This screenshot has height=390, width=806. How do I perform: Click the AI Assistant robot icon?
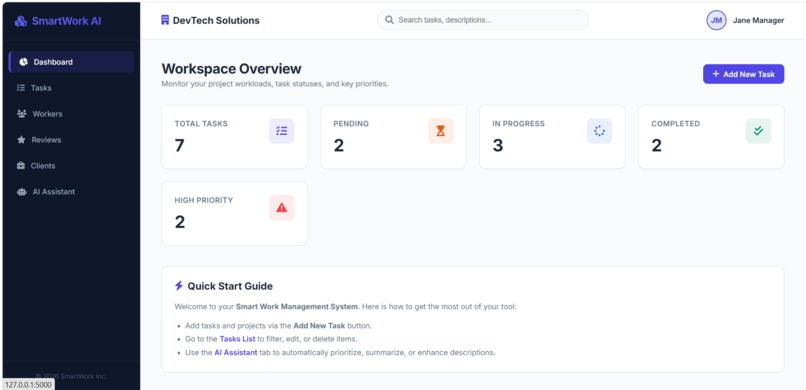22,192
